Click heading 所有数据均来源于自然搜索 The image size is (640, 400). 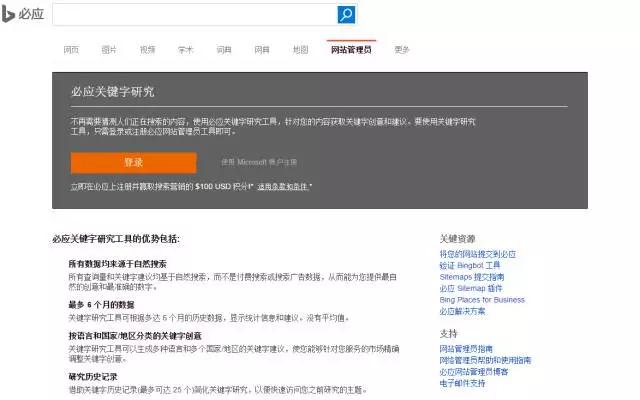click(118, 264)
